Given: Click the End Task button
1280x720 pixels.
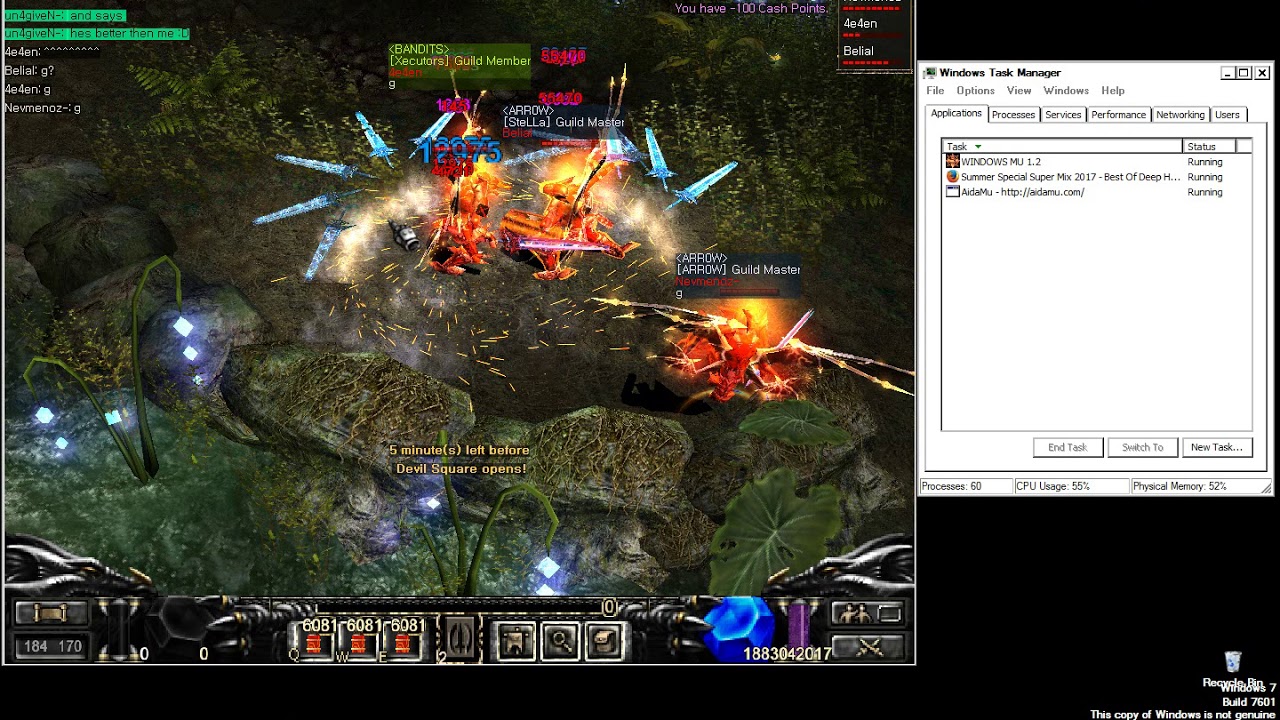Looking at the screenshot, I should [1067, 447].
